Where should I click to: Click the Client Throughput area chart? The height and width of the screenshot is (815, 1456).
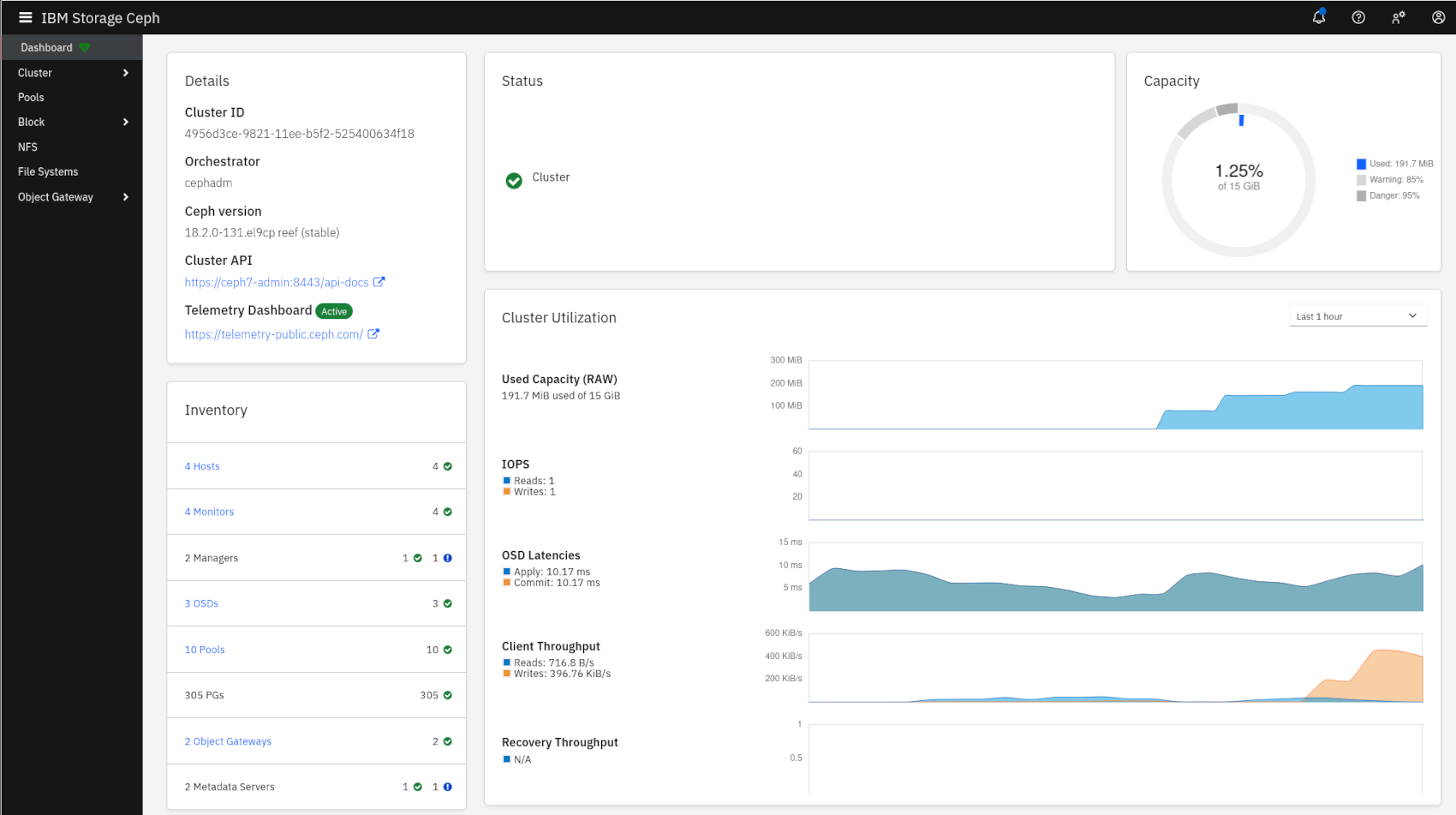pos(1115,668)
